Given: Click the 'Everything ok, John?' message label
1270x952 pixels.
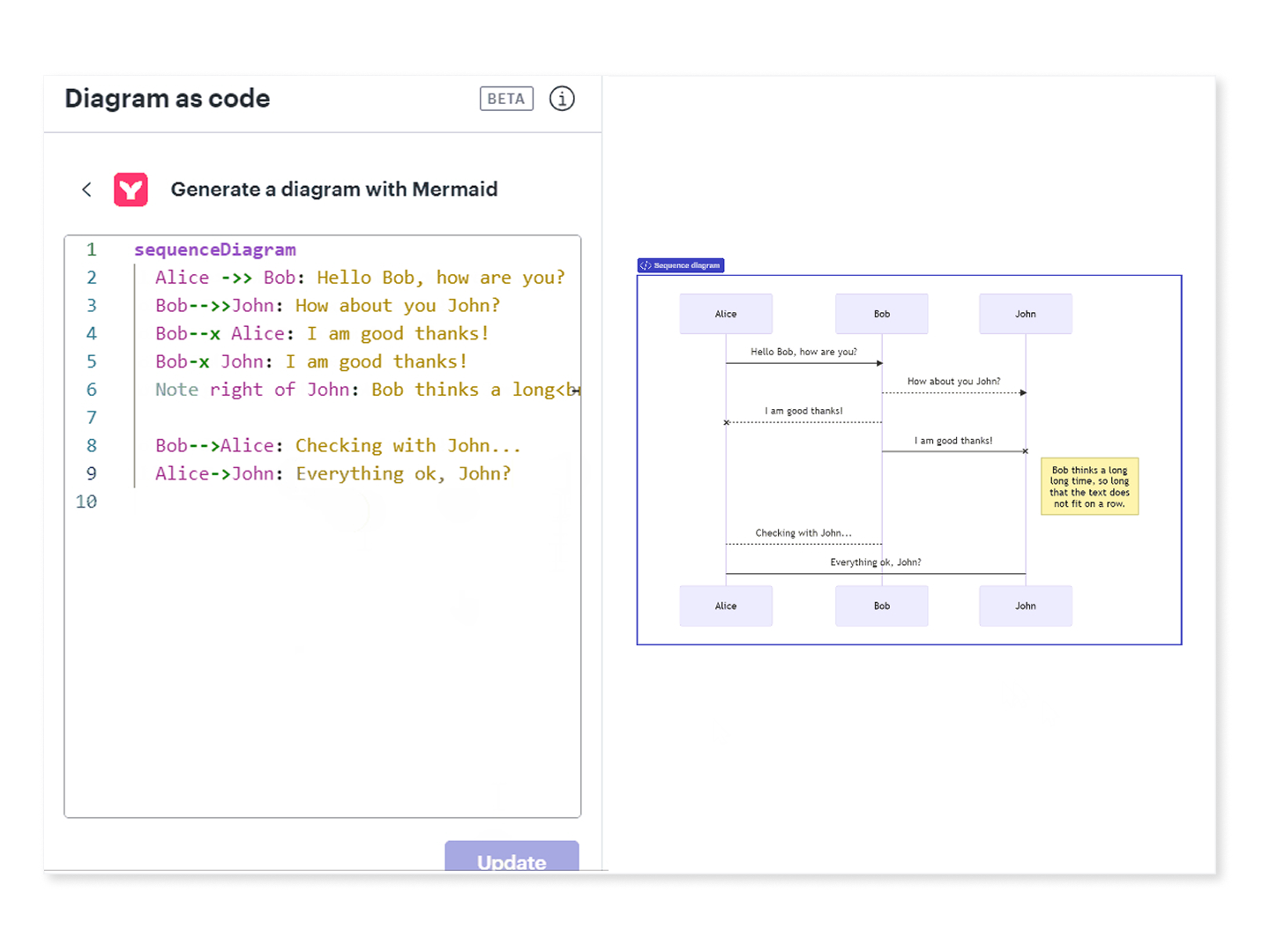Looking at the screenshot, I should click(x=875, y=562).
